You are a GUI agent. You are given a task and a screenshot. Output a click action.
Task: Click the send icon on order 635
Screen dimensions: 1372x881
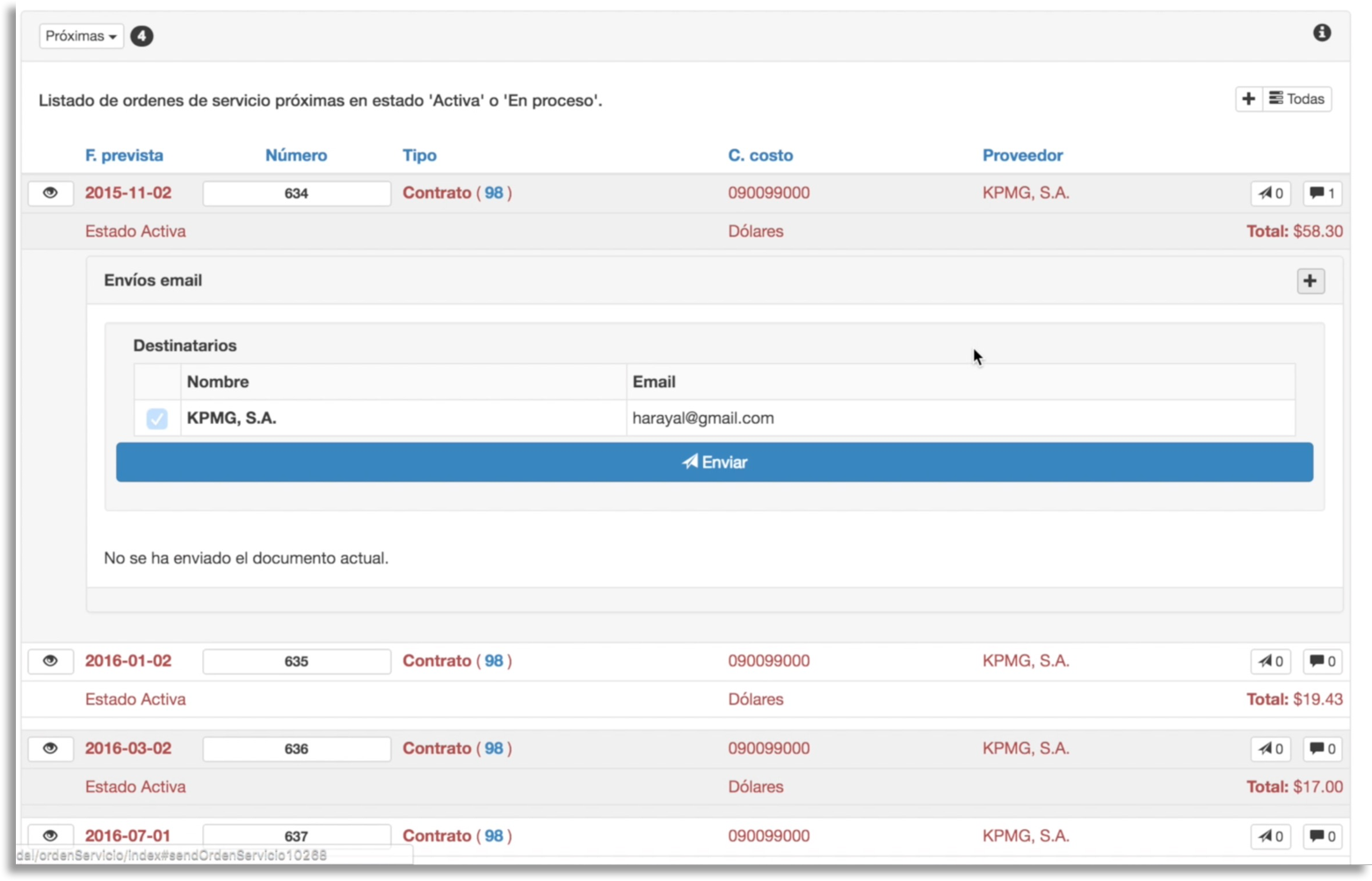[1270, 661]
